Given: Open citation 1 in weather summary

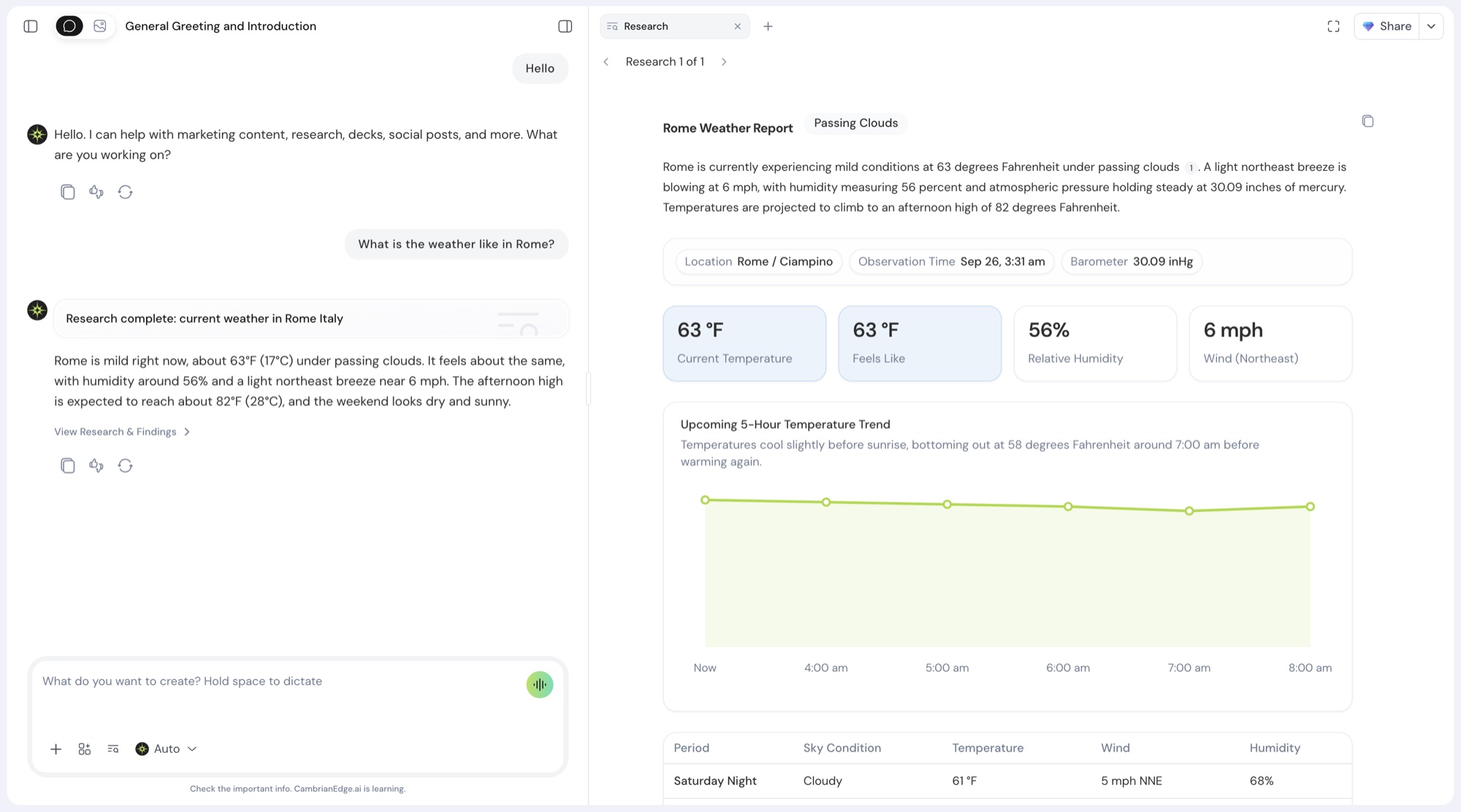Looking at the screenshot, I should point(1191,168).
